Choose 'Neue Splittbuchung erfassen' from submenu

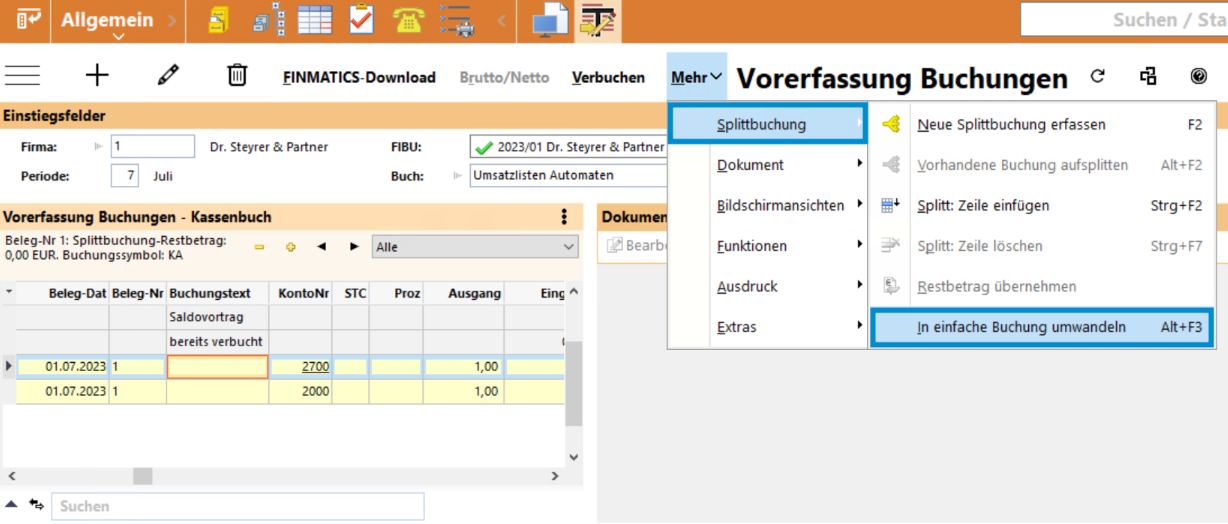tap(1011, 125)
